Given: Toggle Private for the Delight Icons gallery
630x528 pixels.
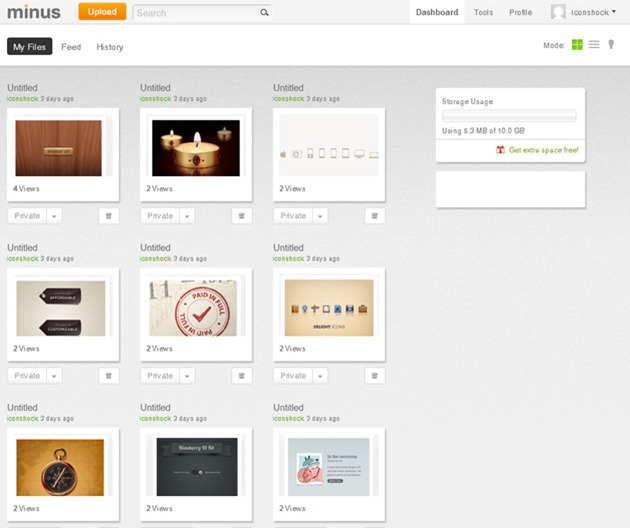Looking at the screenshot, I should (x=293, y=376).
